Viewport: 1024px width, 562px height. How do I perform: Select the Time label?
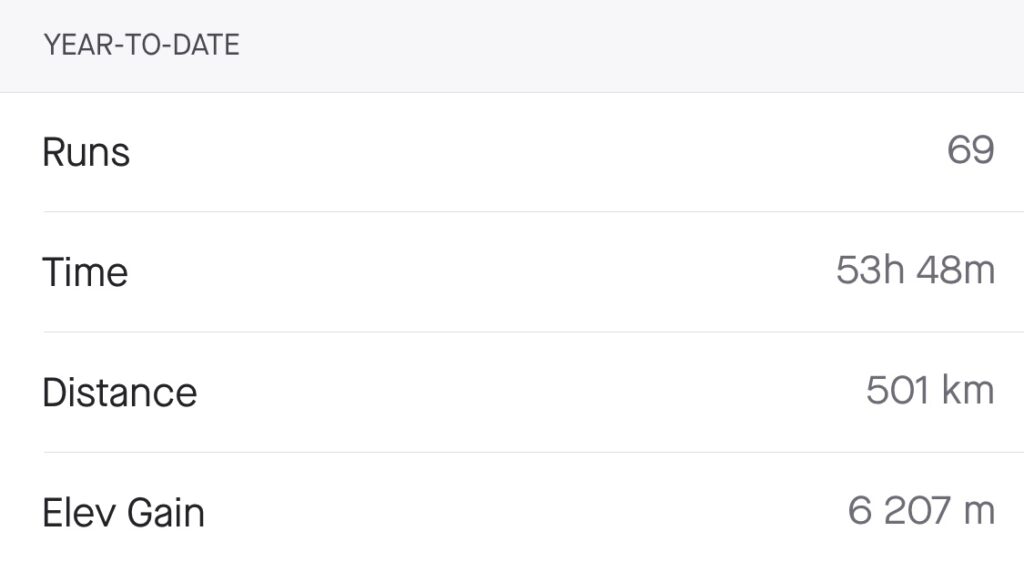pyautogui.click(x=85, y=272)
